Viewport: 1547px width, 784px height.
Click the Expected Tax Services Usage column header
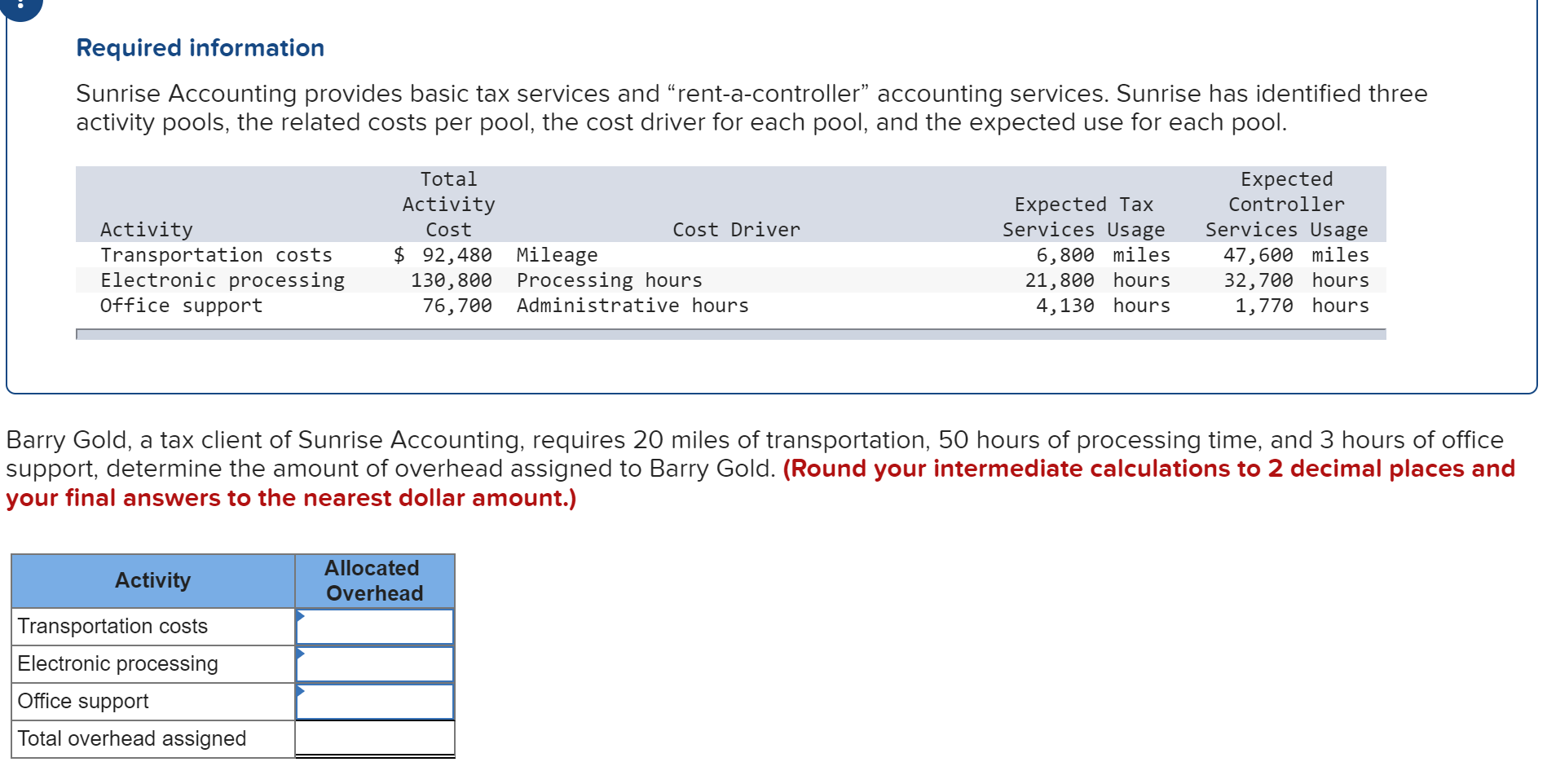pyautogui.click(x=1084, y=216)
